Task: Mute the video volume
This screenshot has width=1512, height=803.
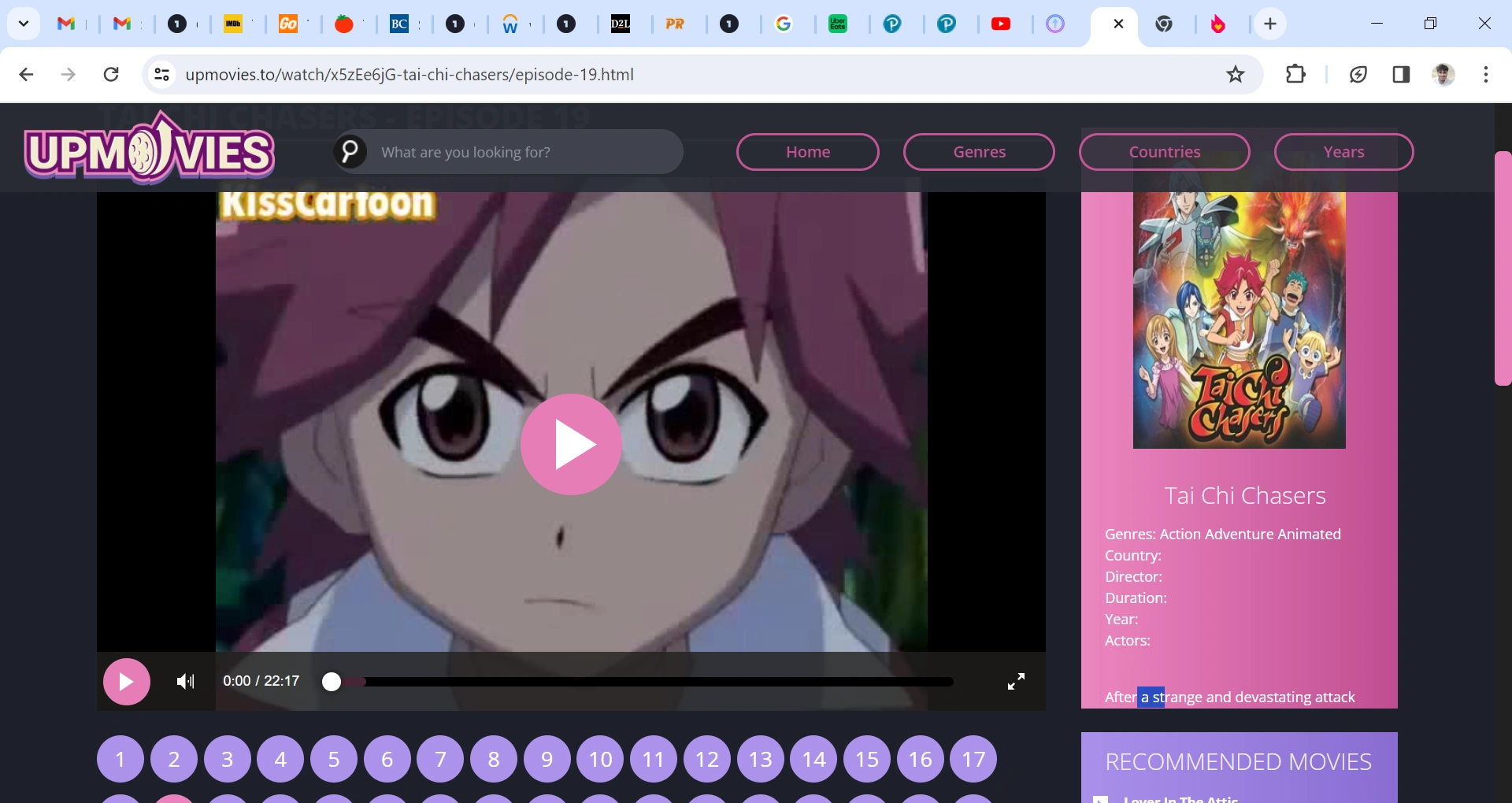Action: point(186,681)
